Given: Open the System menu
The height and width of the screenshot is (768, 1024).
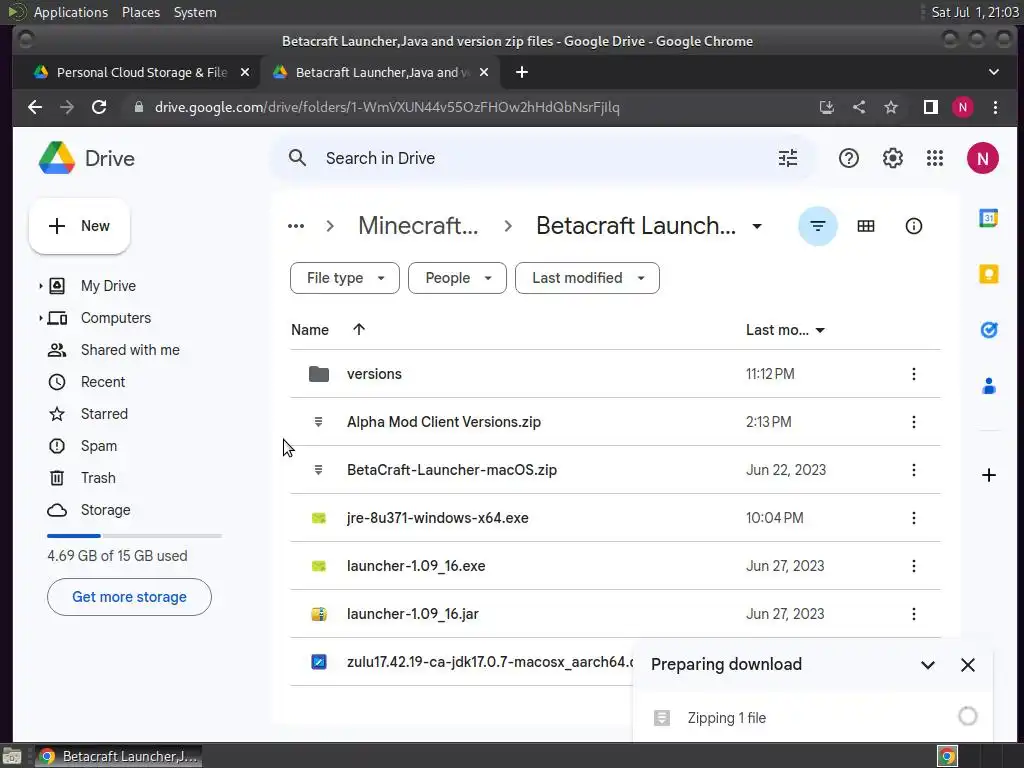Looking at the screenshot, I should pos(195,12).
